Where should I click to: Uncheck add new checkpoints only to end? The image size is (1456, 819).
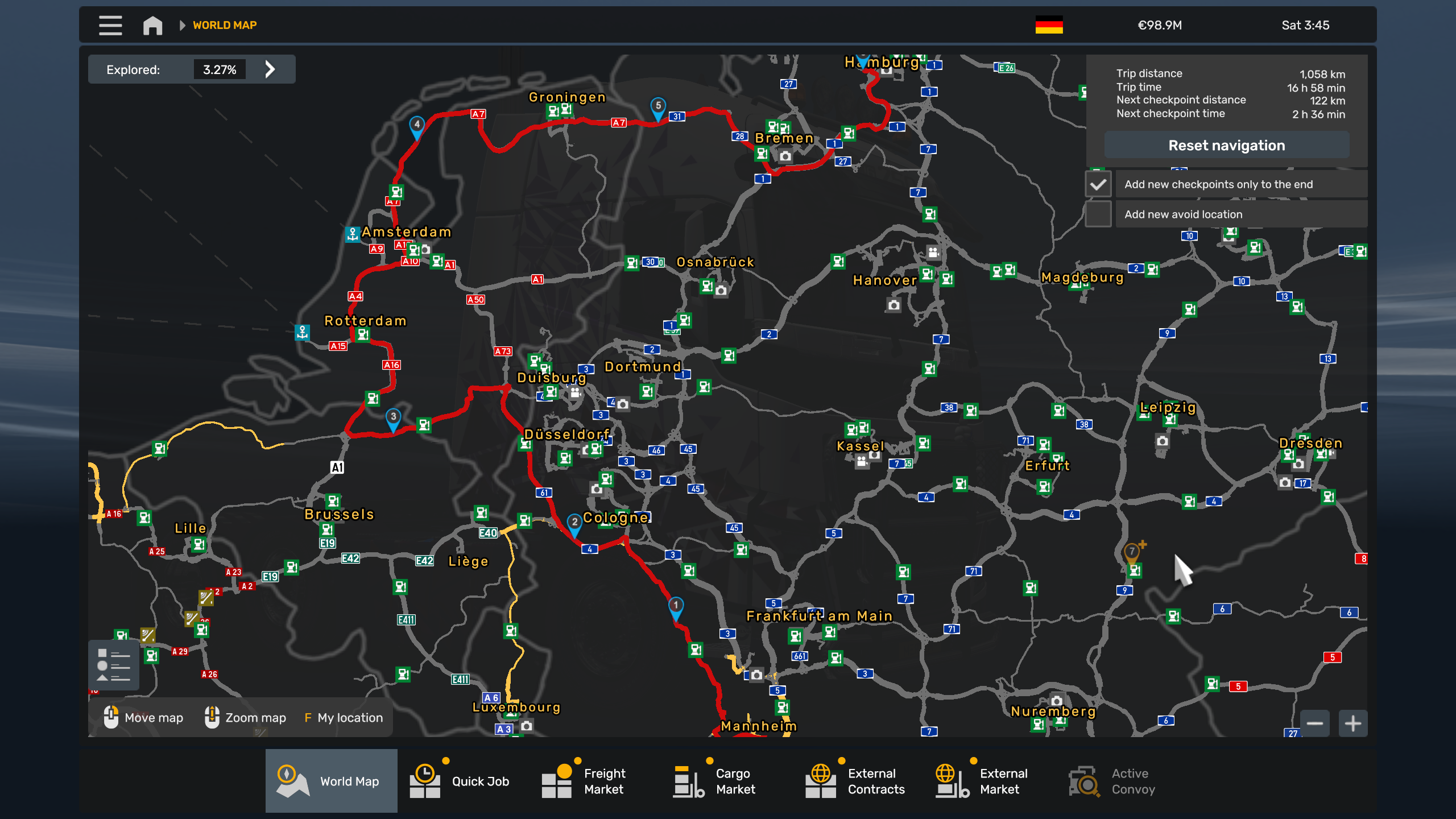tap(1098, 184)
